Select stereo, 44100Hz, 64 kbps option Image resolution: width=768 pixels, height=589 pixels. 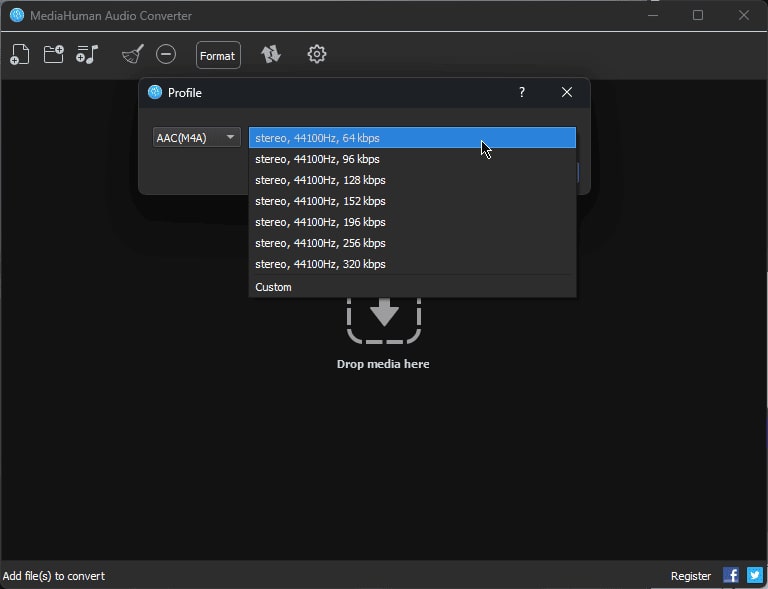412,138
